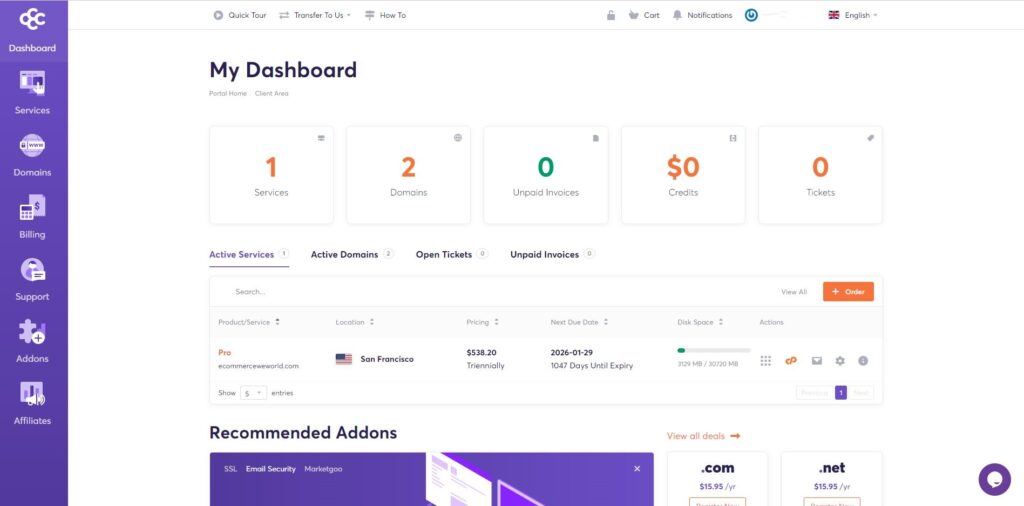Sort services by Disk Space column
The height and width of the screenshot is (506, 1024).
point(700,322)
